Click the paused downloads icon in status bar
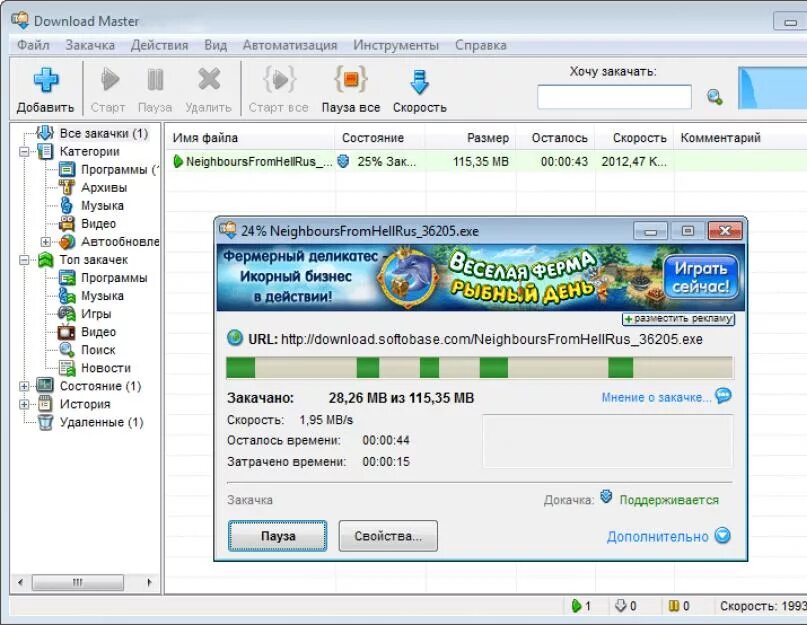Viewport: 807px width, 625px height. point(673,606)
